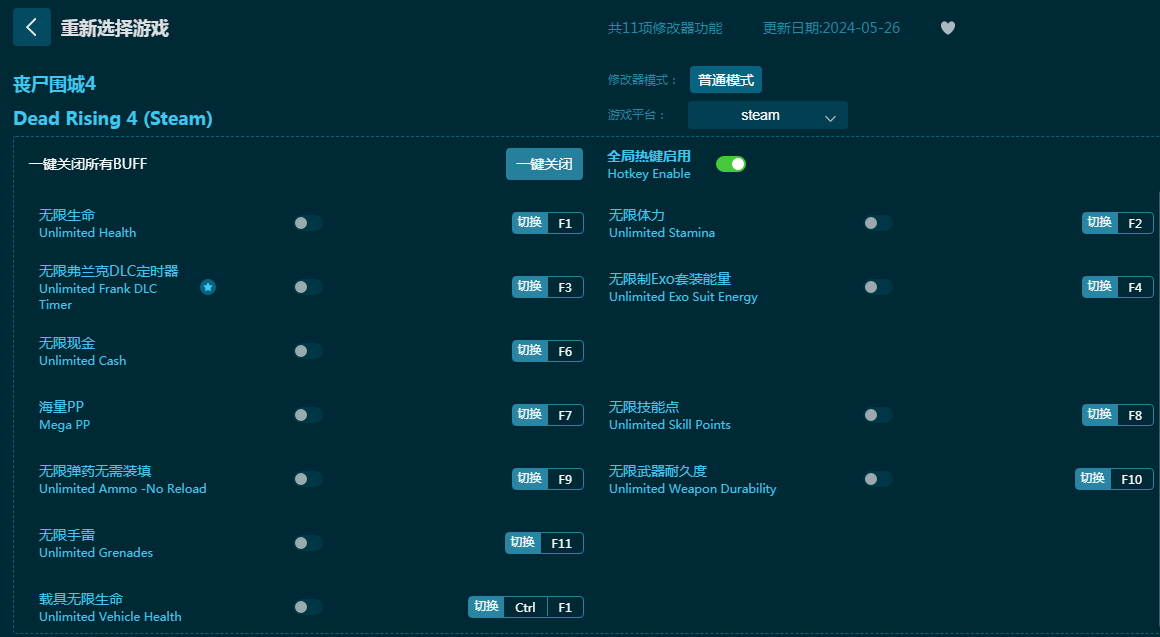
Task: Click the 一键关闭所有BUFF label
Action: tap(88, 164)
